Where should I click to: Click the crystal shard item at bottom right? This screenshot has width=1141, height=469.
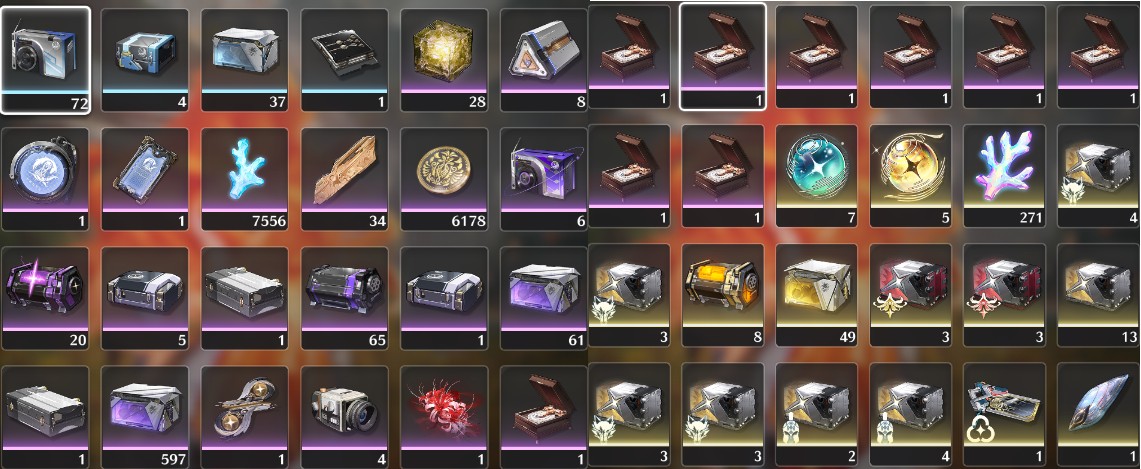[1098, 414]
